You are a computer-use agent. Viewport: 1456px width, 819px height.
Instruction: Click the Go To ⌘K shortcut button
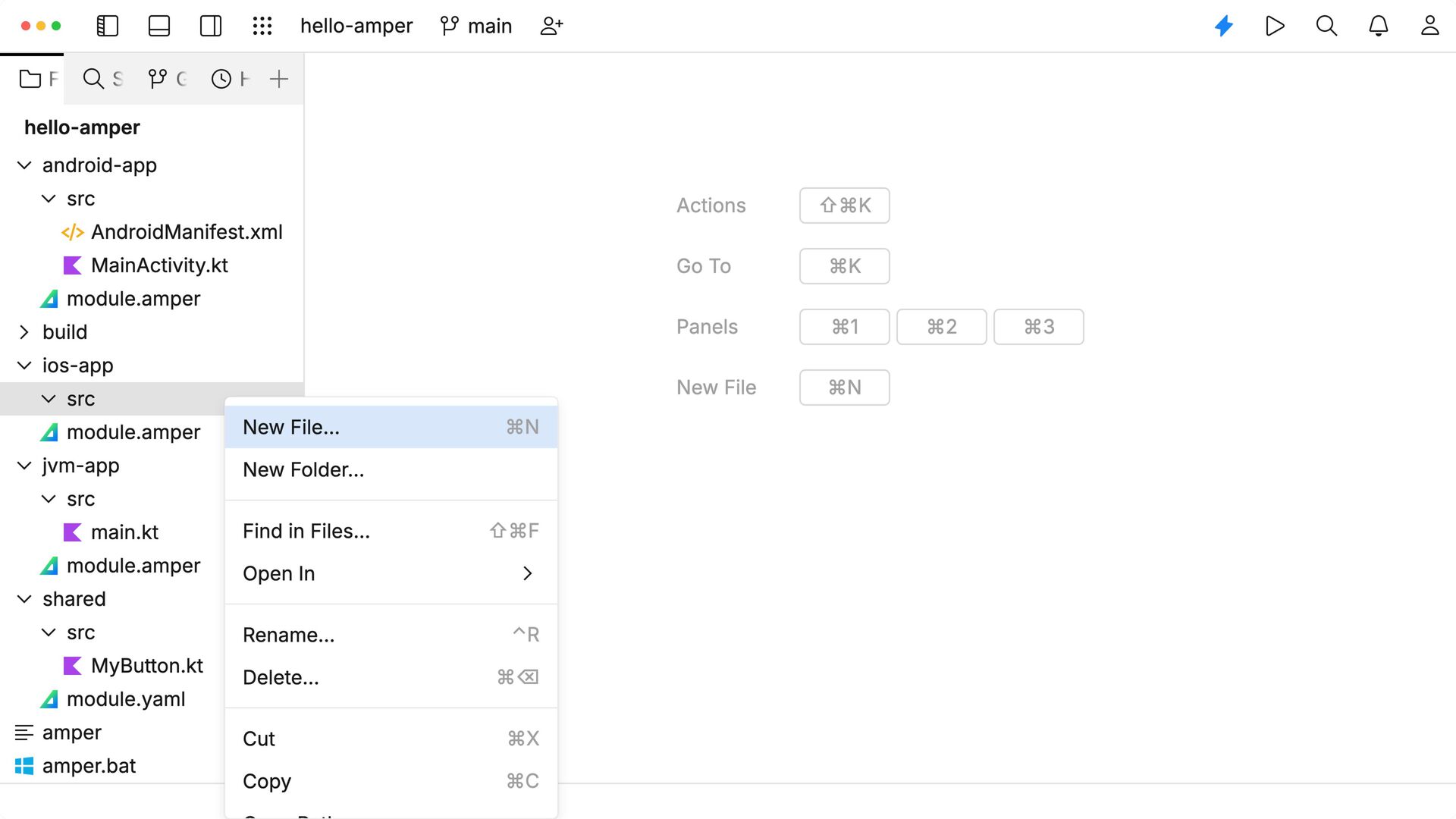[x=845, y=266]
